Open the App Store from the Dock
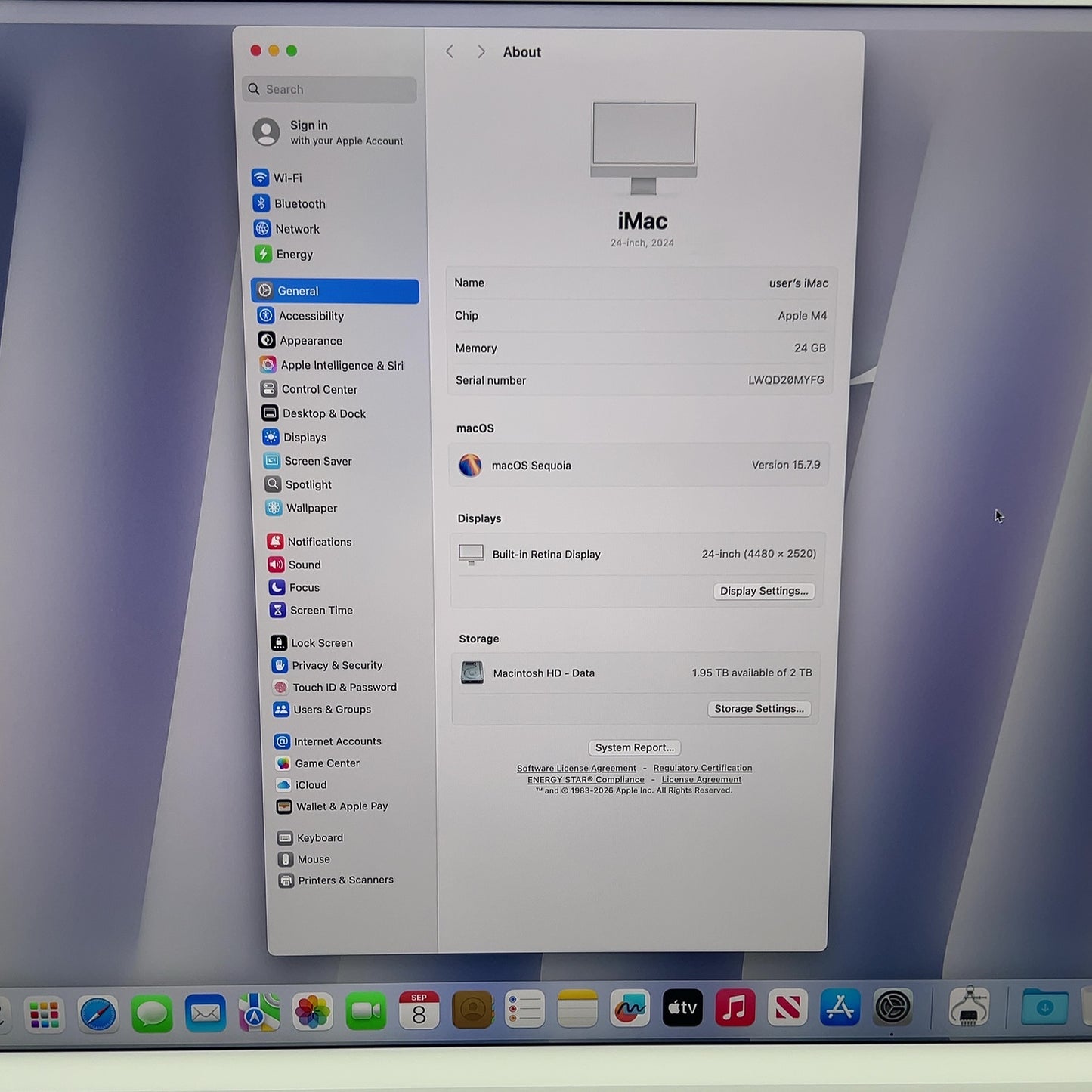The height and width of the screenshot is (1092, 1092). point(840,1007)
